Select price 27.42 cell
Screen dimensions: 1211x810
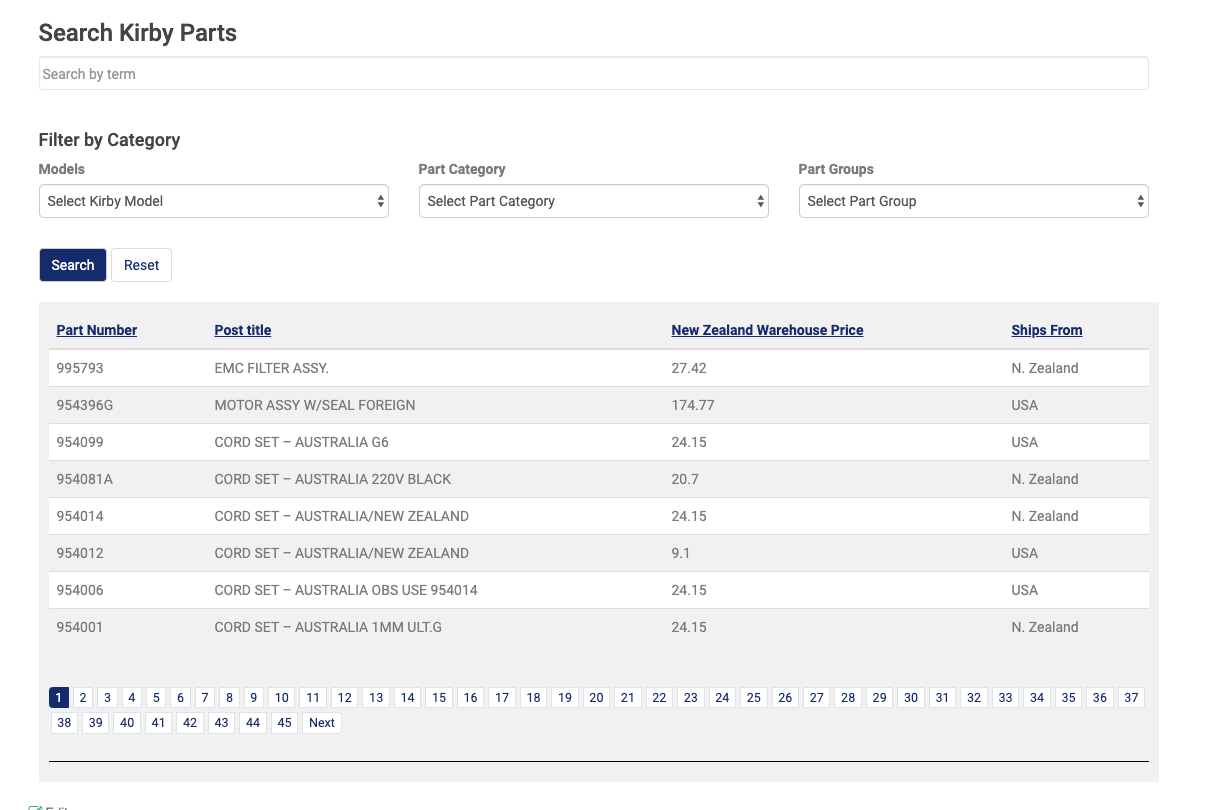[689, 368]
